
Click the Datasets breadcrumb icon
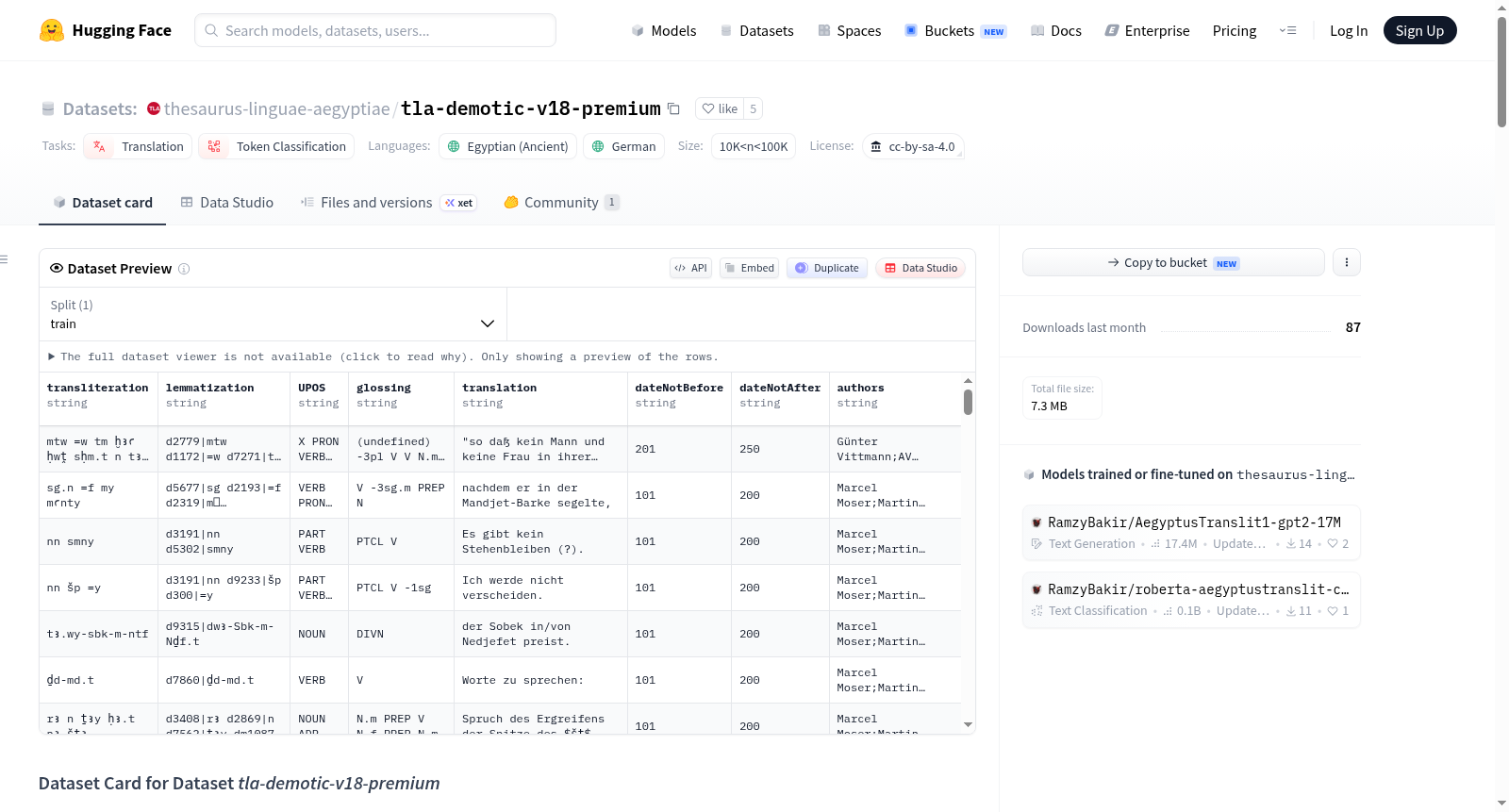[48, 108]
